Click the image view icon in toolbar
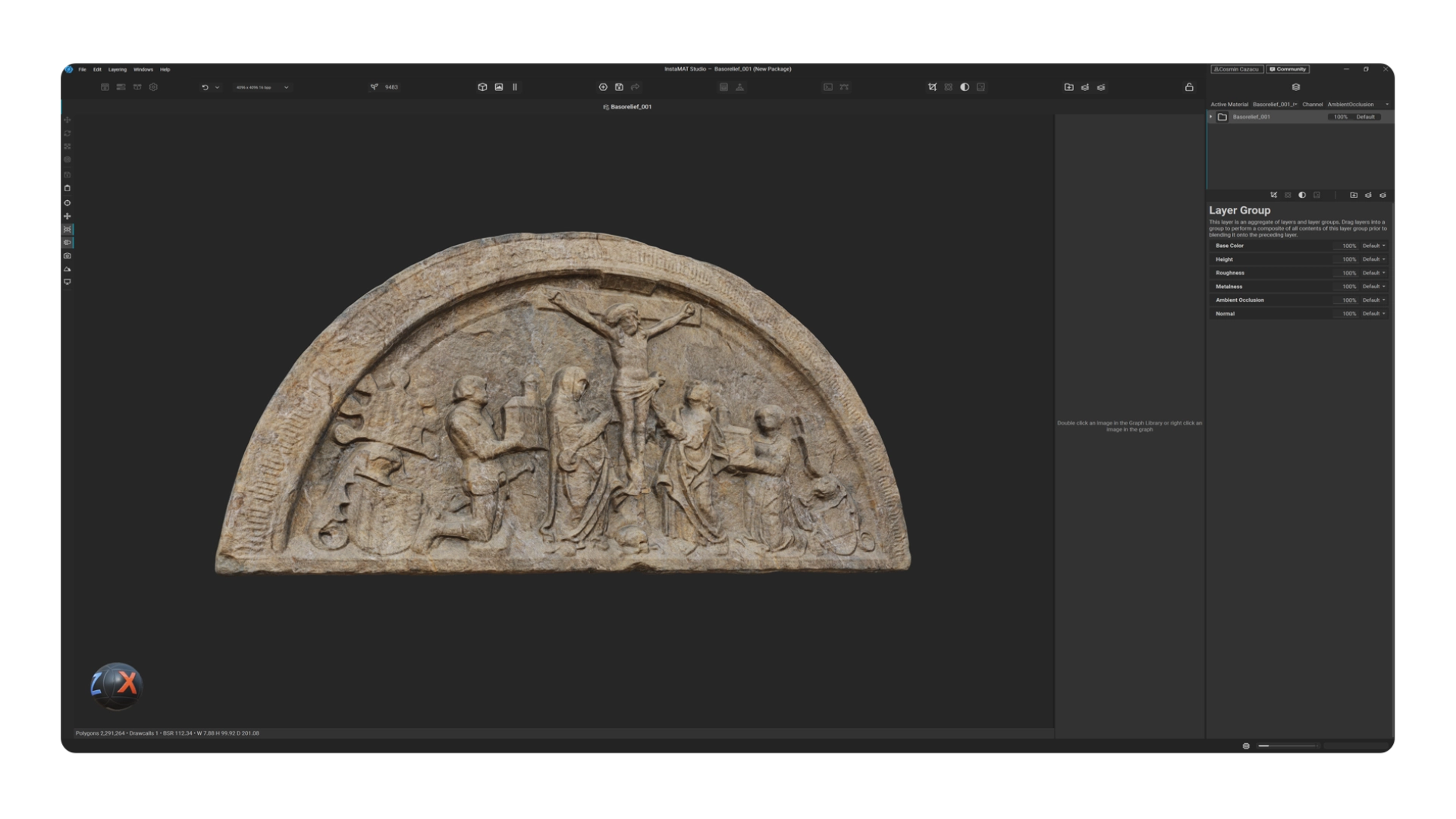 point(499,87)
